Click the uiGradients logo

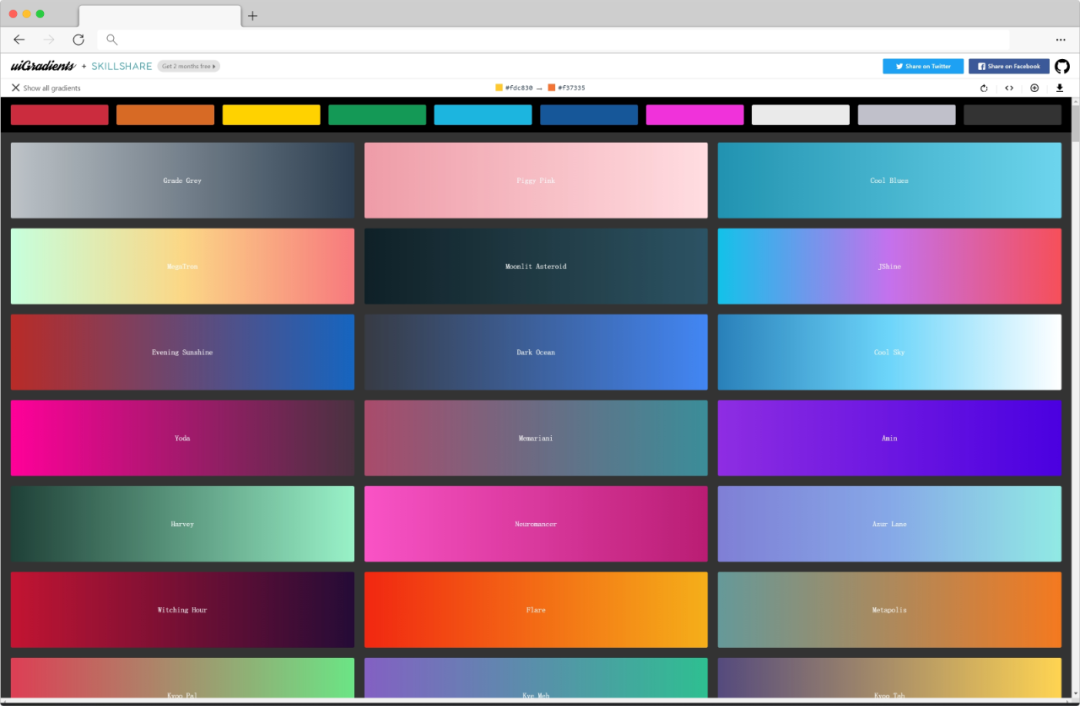point(43,65)
